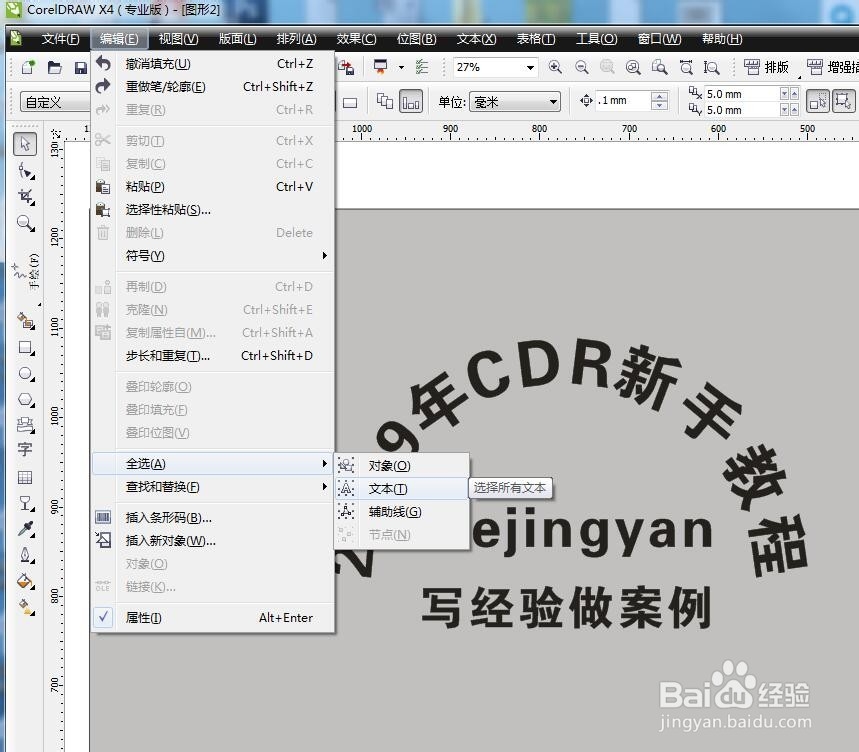
Task: Open the 效果(C) menu
Action: [x=356, y=39]
